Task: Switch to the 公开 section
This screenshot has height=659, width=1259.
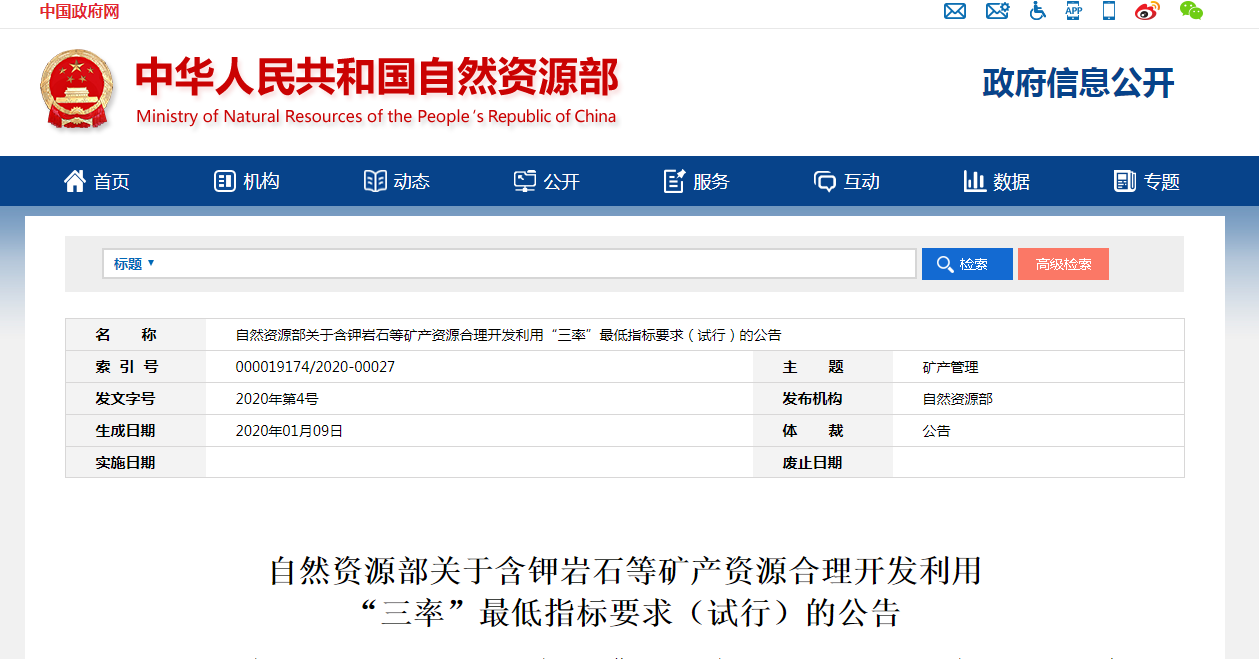Action: [546, 181]
